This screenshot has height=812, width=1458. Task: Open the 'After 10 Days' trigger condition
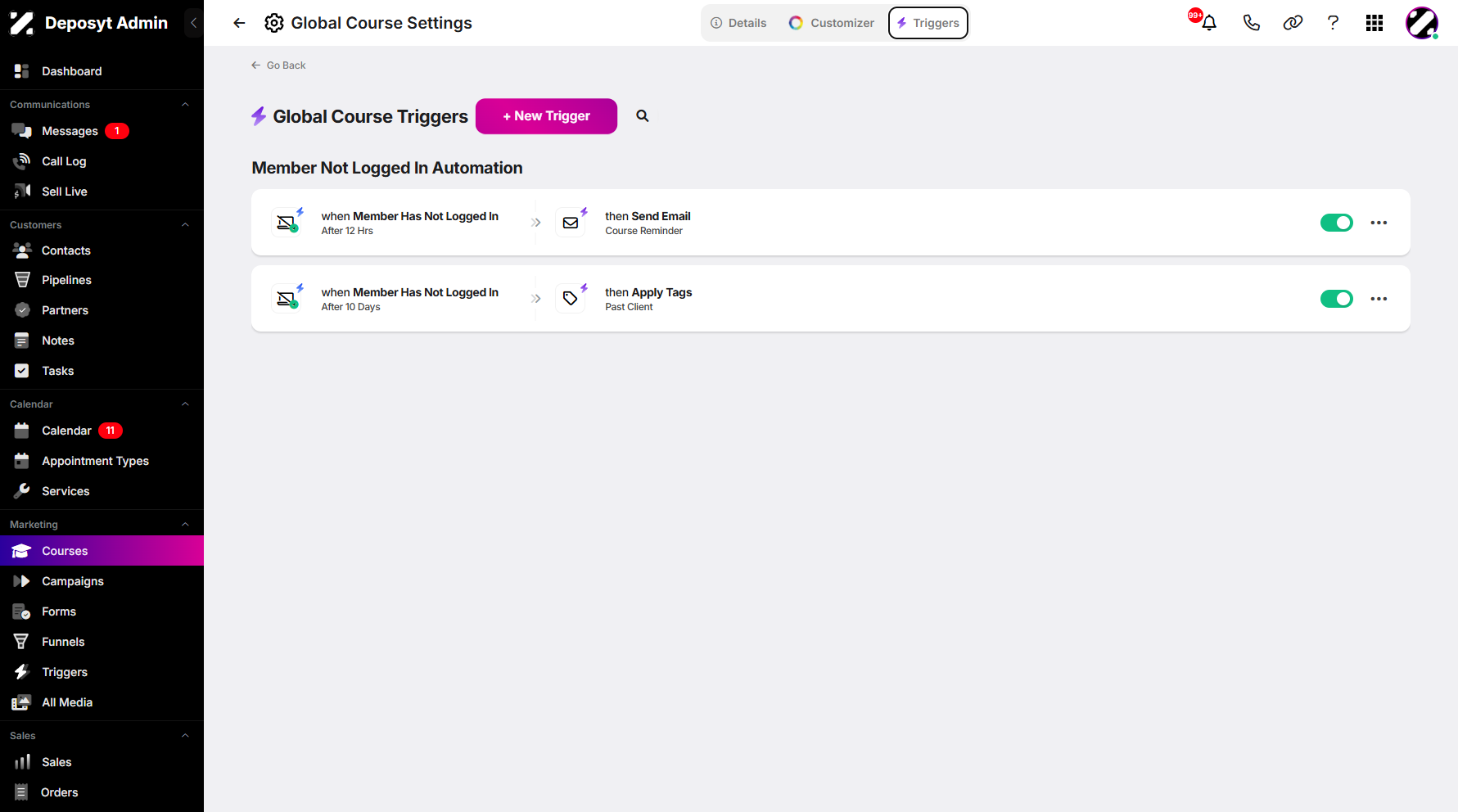(409, 299)
